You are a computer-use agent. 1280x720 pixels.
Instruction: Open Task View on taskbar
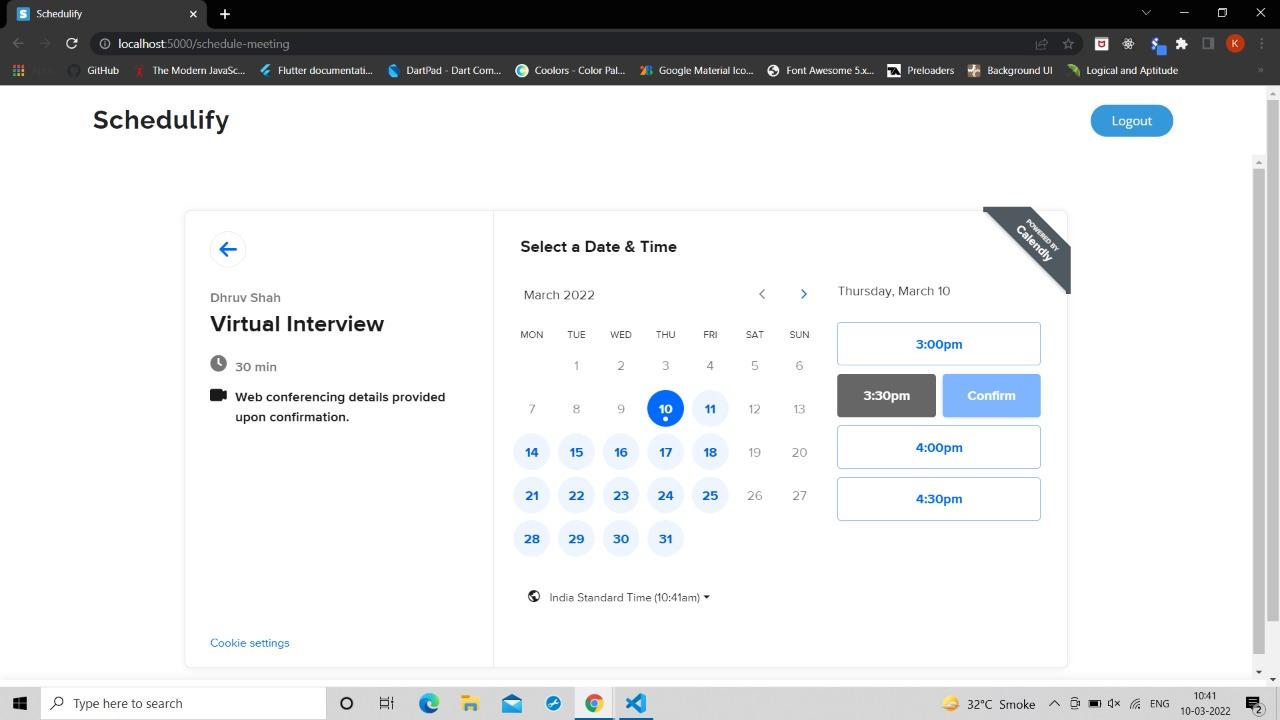[x=386, y=703]
